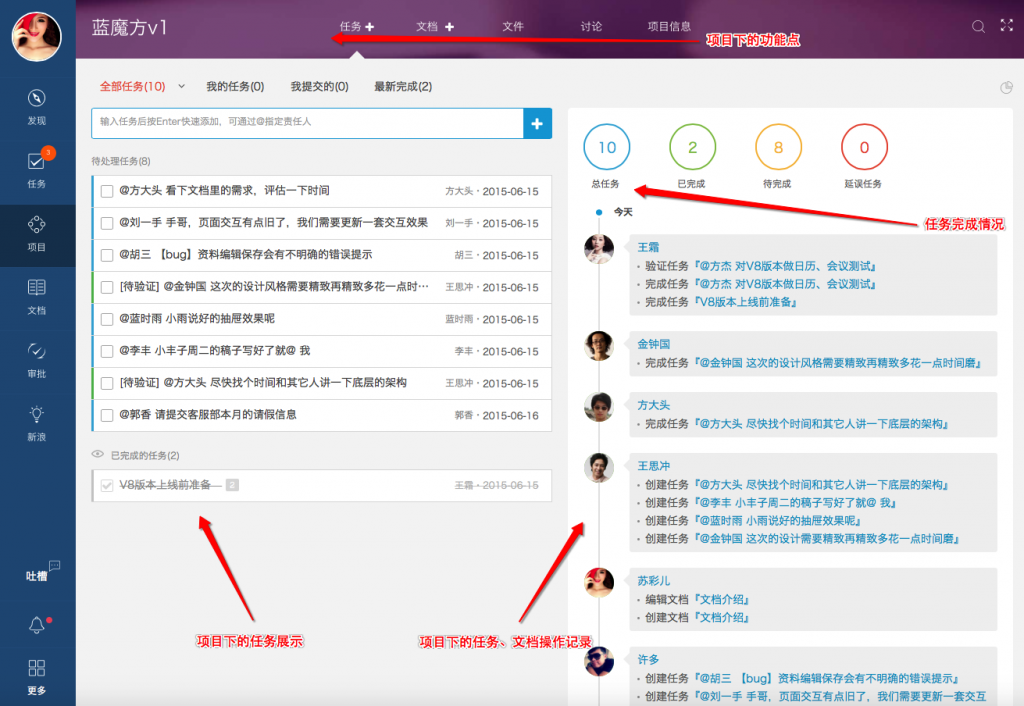Open the pie chart statistics icon
This screenshot has height=706, width=1024.
[1006, 88]
